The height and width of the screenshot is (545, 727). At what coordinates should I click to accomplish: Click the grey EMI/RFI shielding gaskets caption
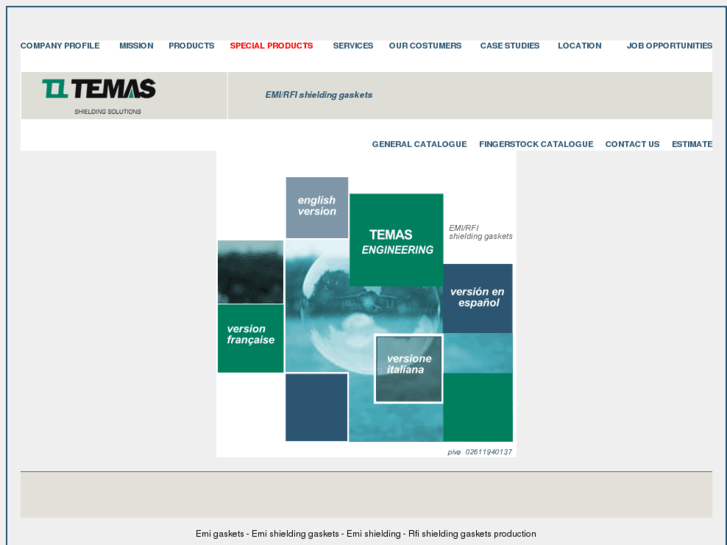click(x=480, y=232)
